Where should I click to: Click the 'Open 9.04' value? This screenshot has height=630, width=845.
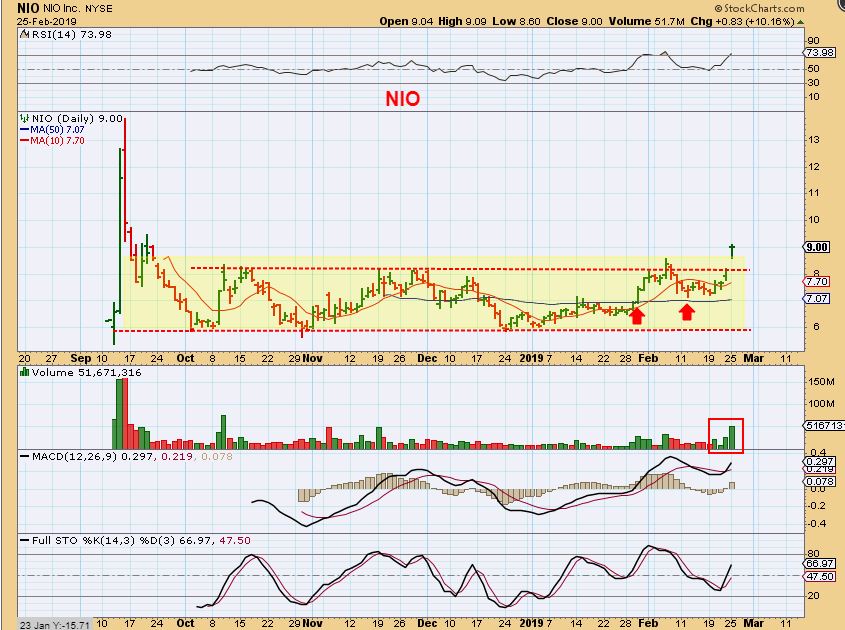click(406, 22)
